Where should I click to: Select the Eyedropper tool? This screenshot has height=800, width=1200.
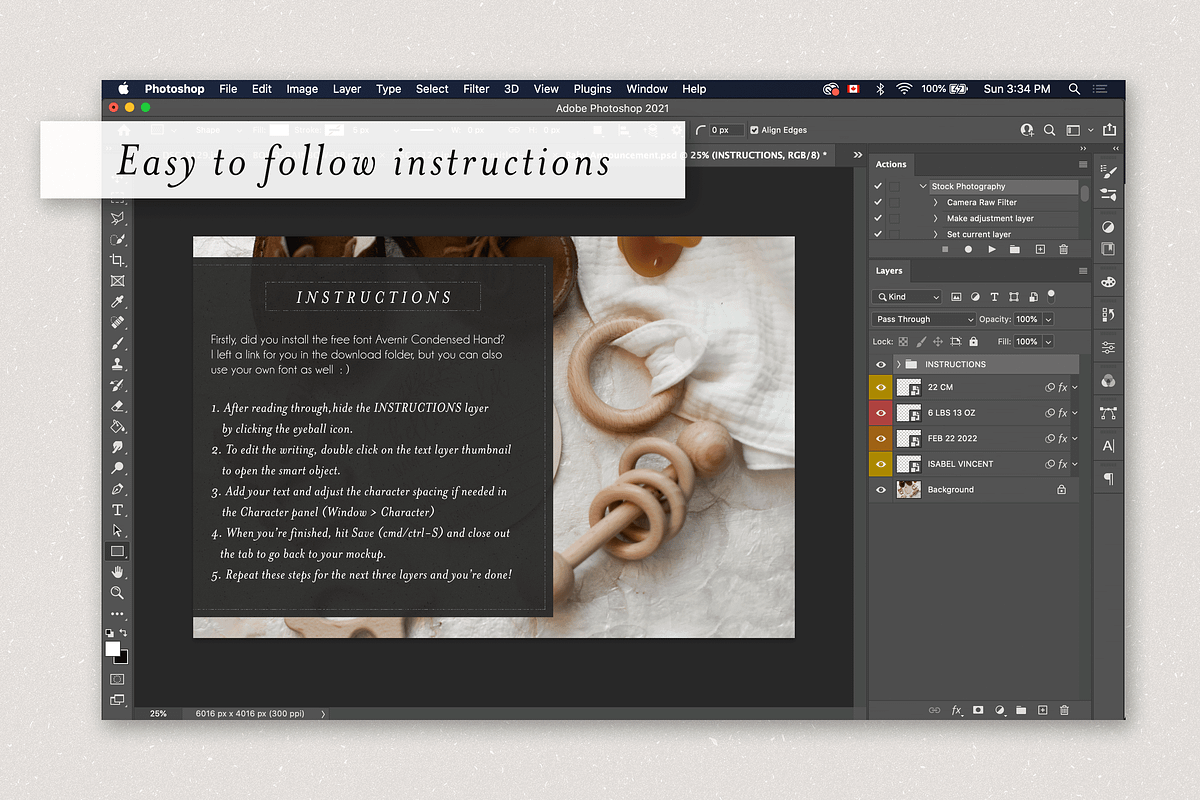117,302
